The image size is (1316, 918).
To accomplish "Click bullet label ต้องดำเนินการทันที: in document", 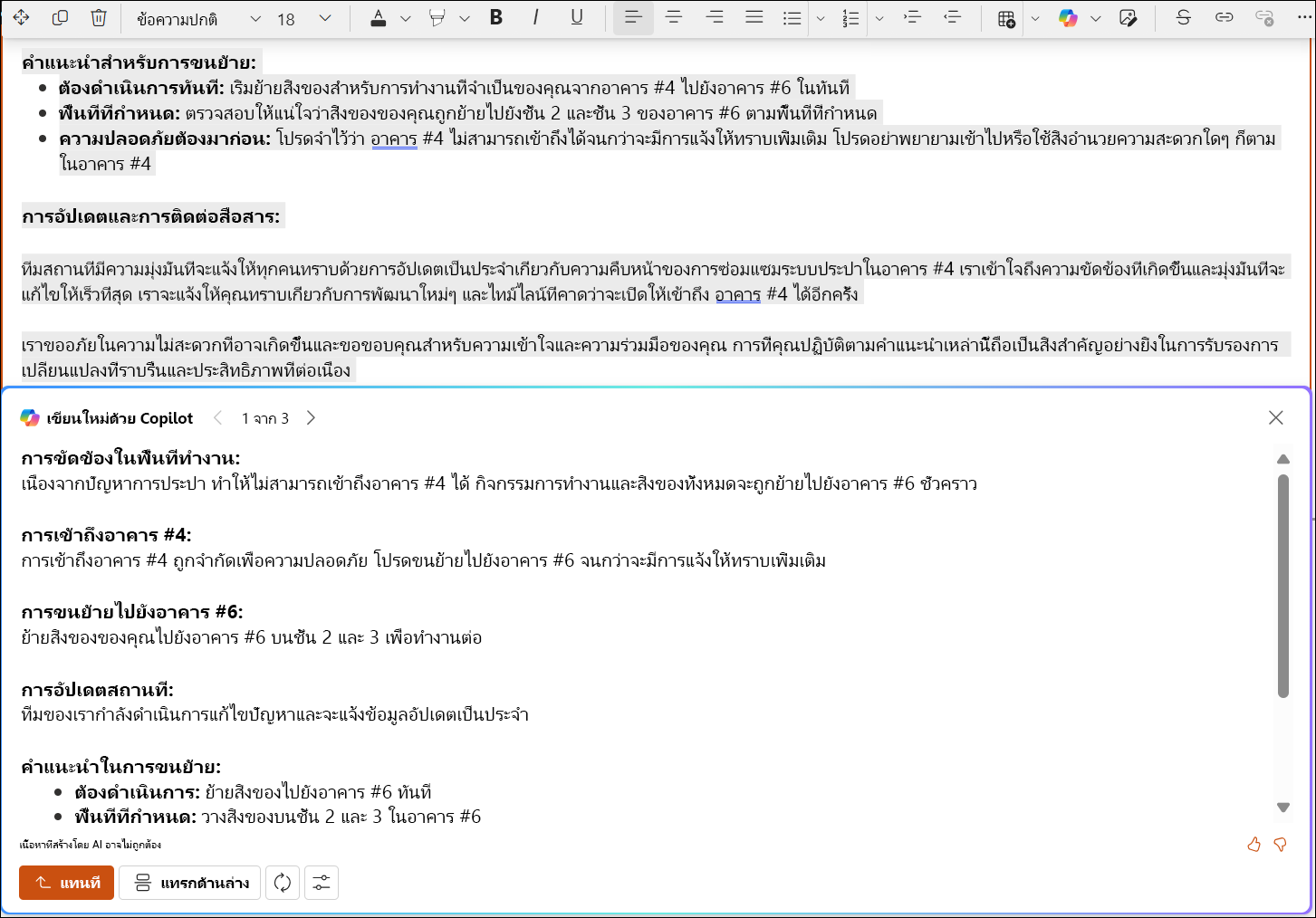I will (x=141, y=88).
